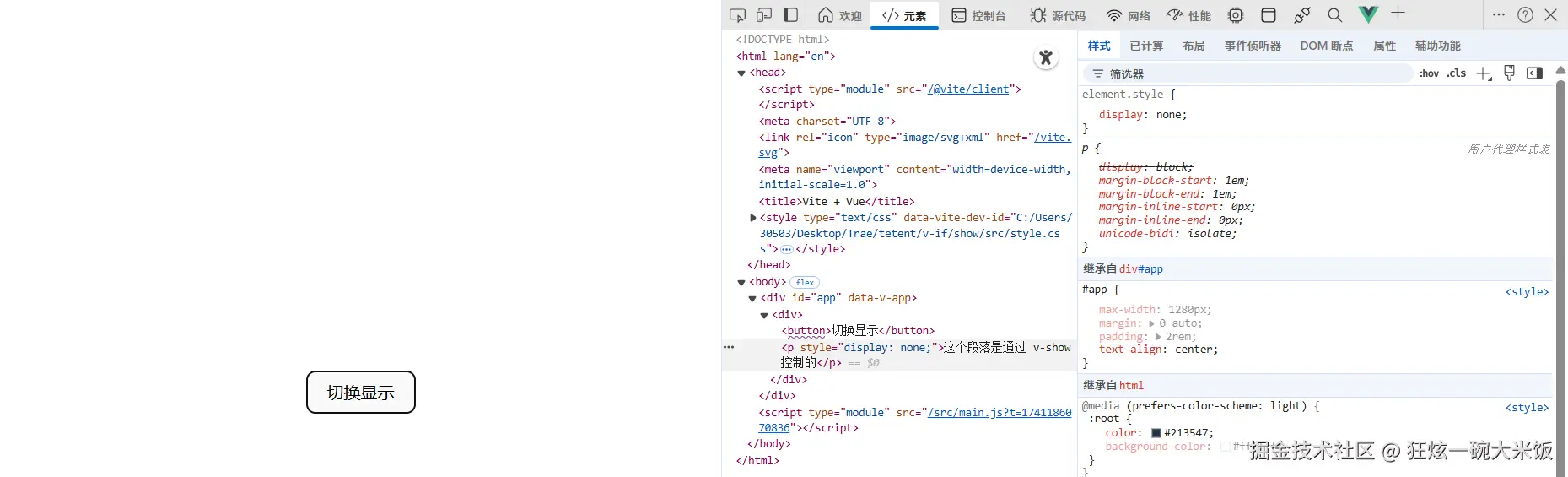Click the text-align: center declaration

1158,350
